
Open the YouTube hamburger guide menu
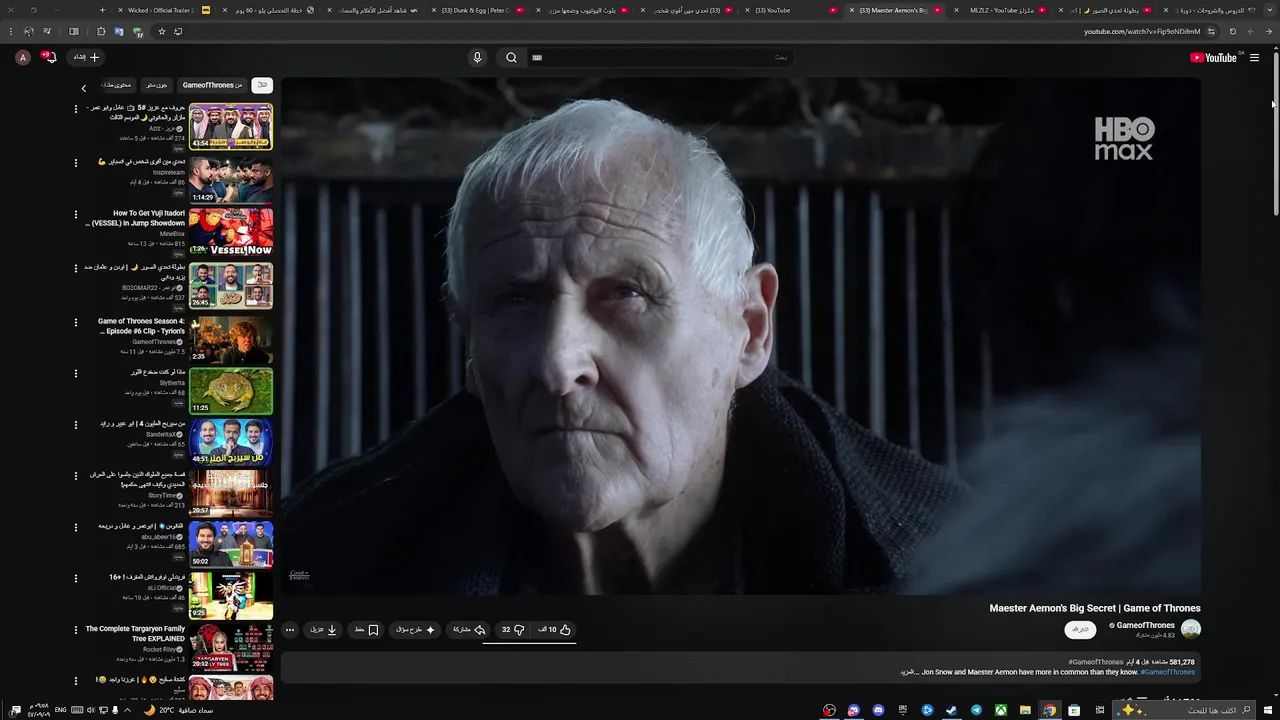(1254, 58)
